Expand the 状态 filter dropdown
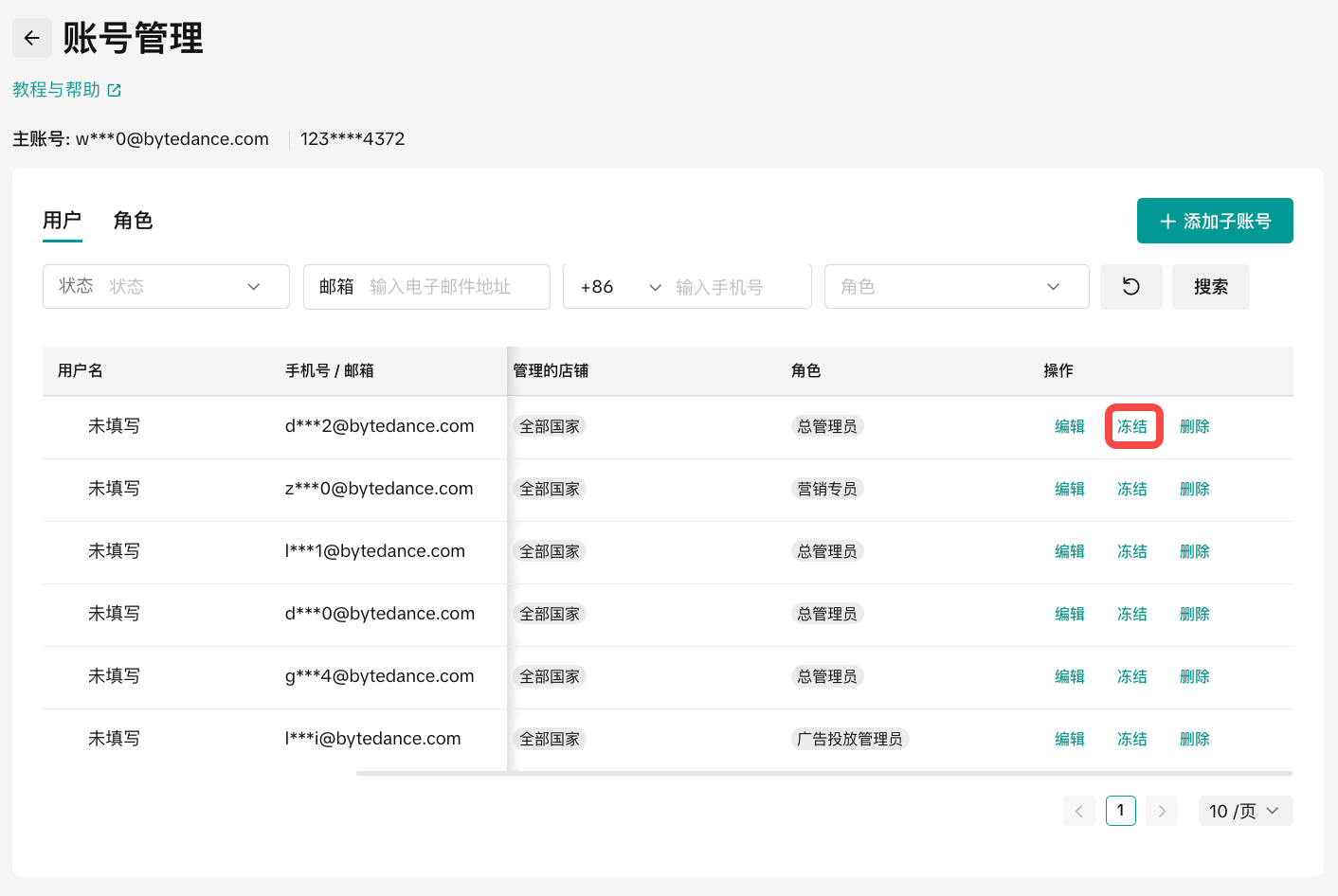Screen dimensions: 1338x896 [x=166, y=286]
